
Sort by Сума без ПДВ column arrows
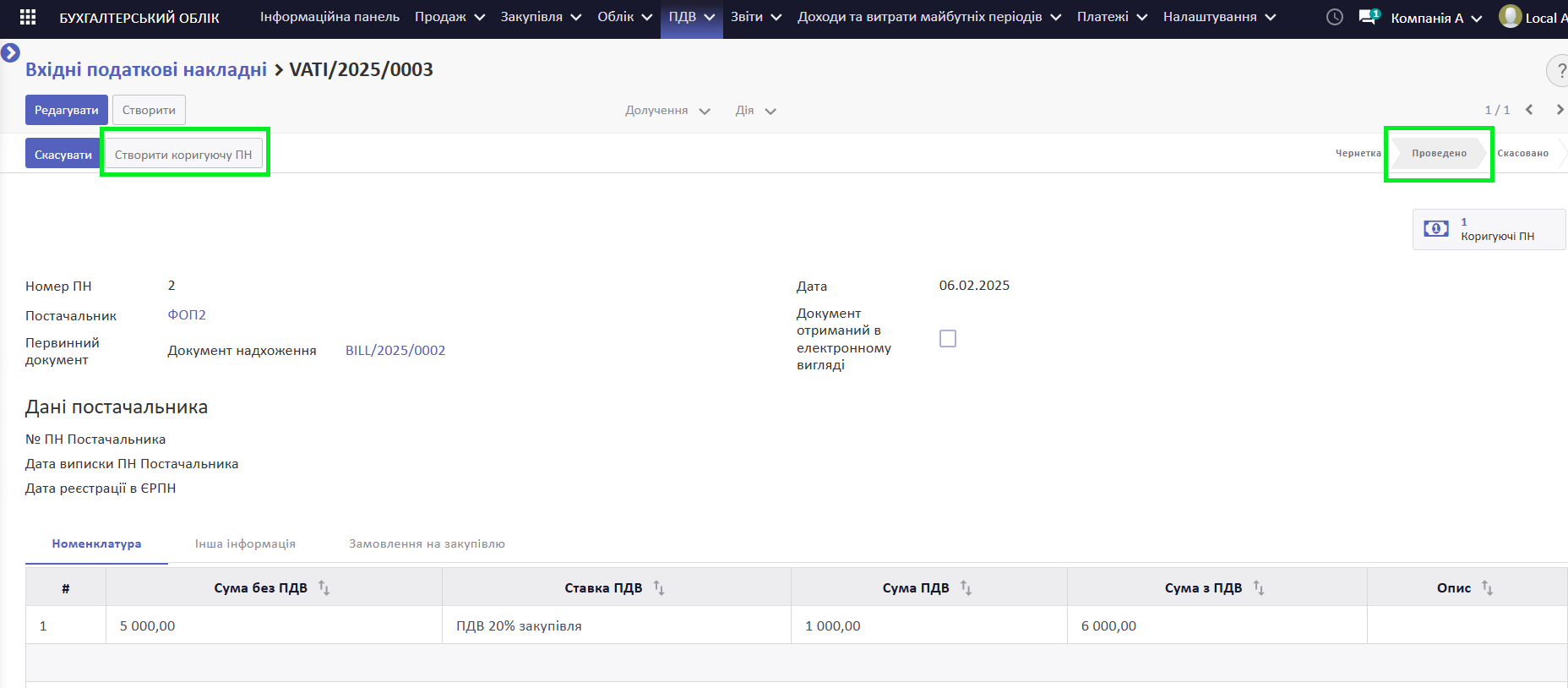324,587
